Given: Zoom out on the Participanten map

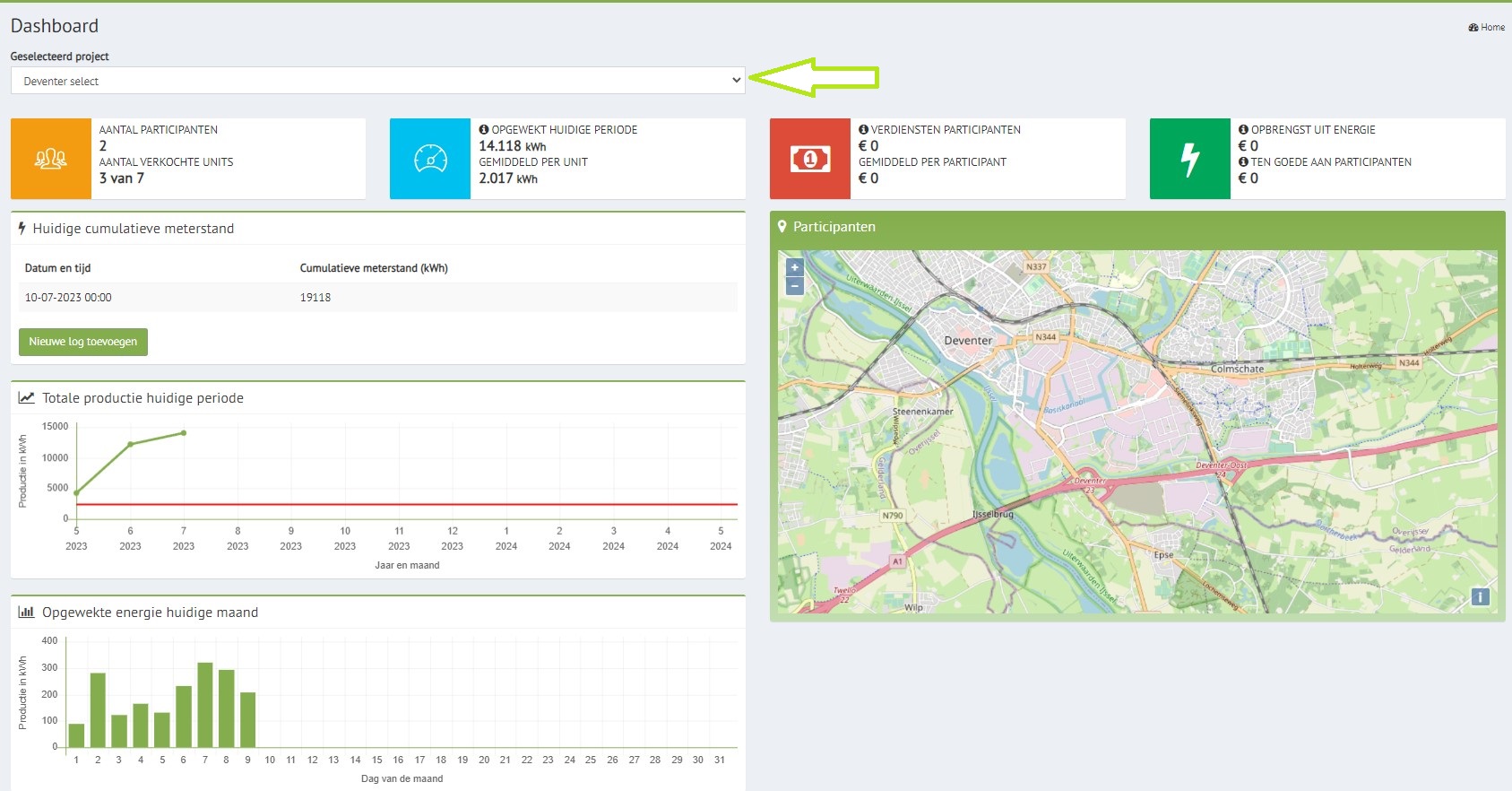Looking at the screenshot, I should (x=794, y=286).
